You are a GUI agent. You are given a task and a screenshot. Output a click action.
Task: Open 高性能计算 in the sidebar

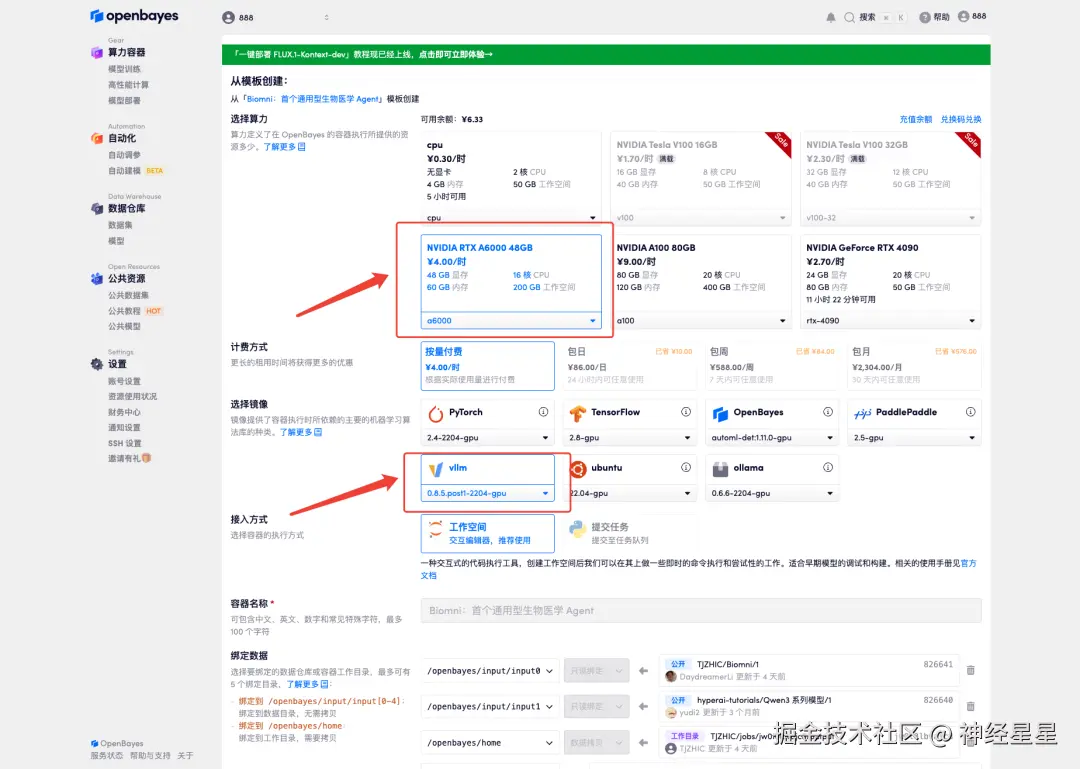click(x=128, y=85)
